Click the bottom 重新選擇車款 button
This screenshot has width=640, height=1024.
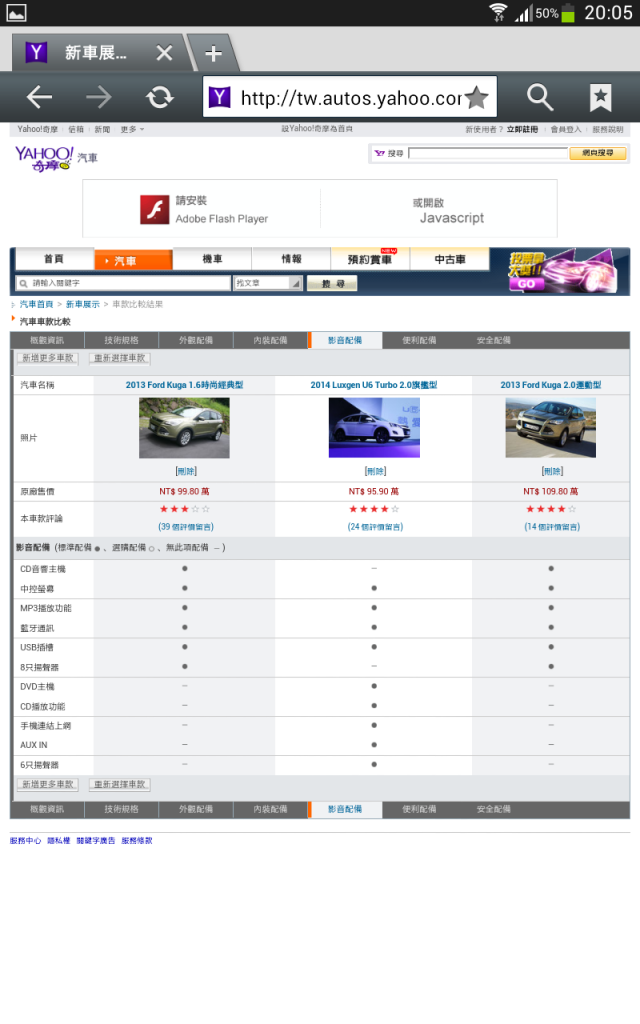(120, 784)
